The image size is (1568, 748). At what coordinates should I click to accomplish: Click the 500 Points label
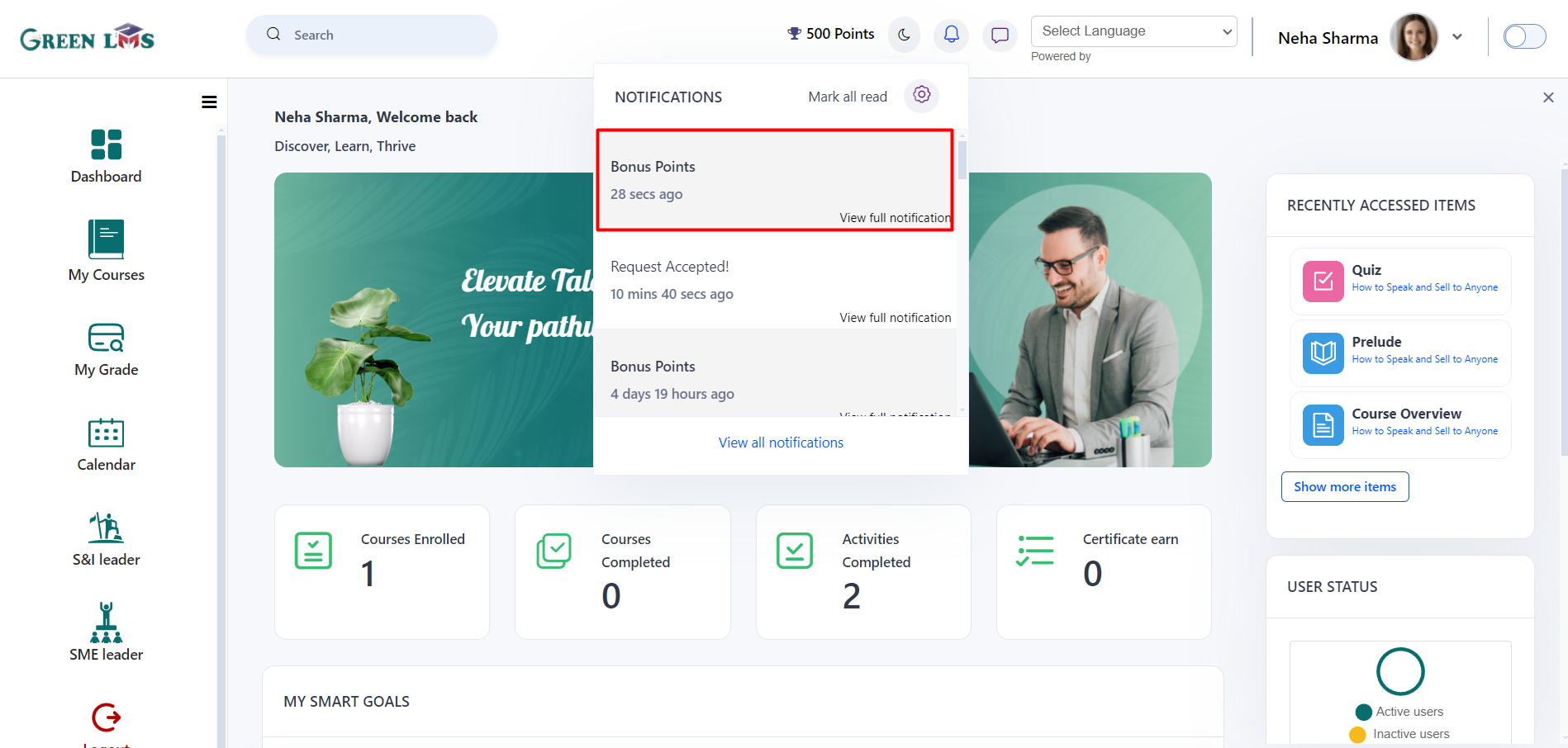[x=840, y=34]
